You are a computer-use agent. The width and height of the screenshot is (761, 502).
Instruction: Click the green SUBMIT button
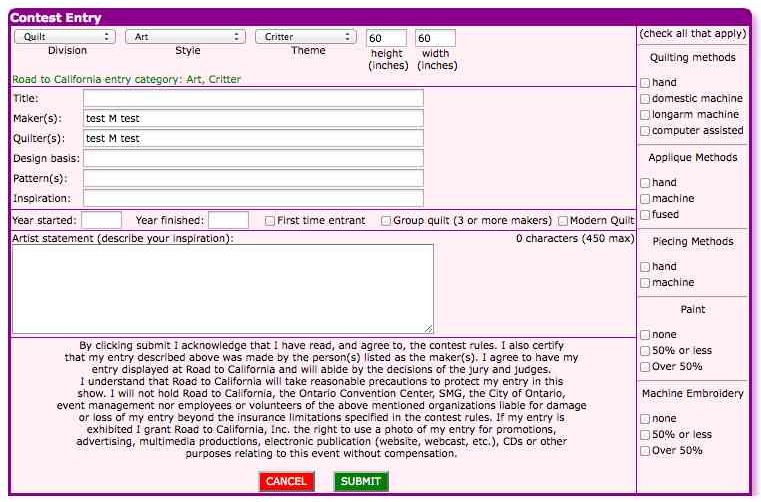pos(361,481)
